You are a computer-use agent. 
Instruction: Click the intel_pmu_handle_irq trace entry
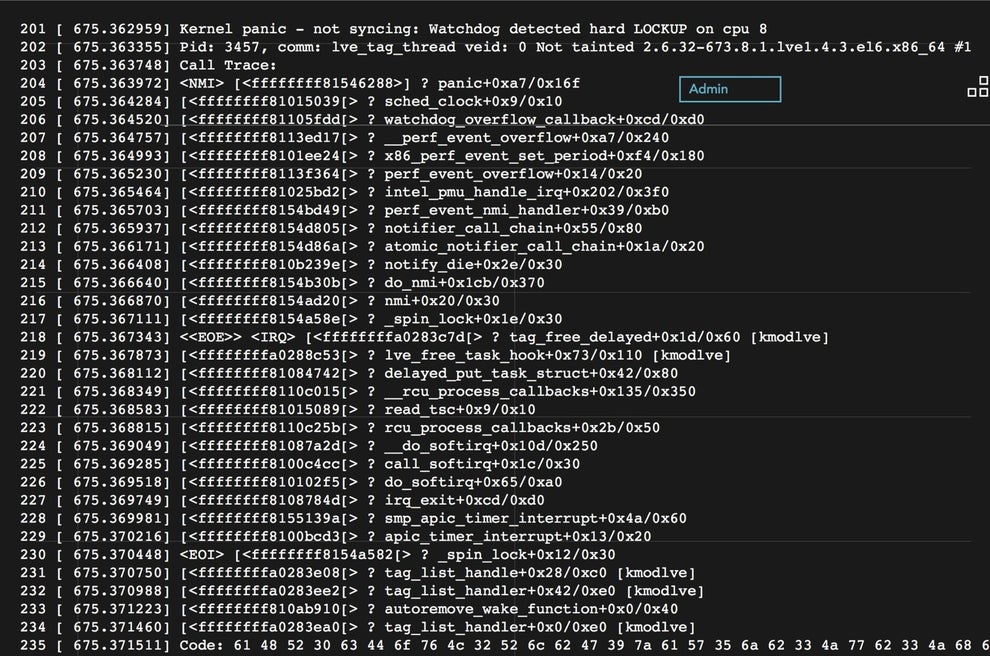click(x=526, y=192)
